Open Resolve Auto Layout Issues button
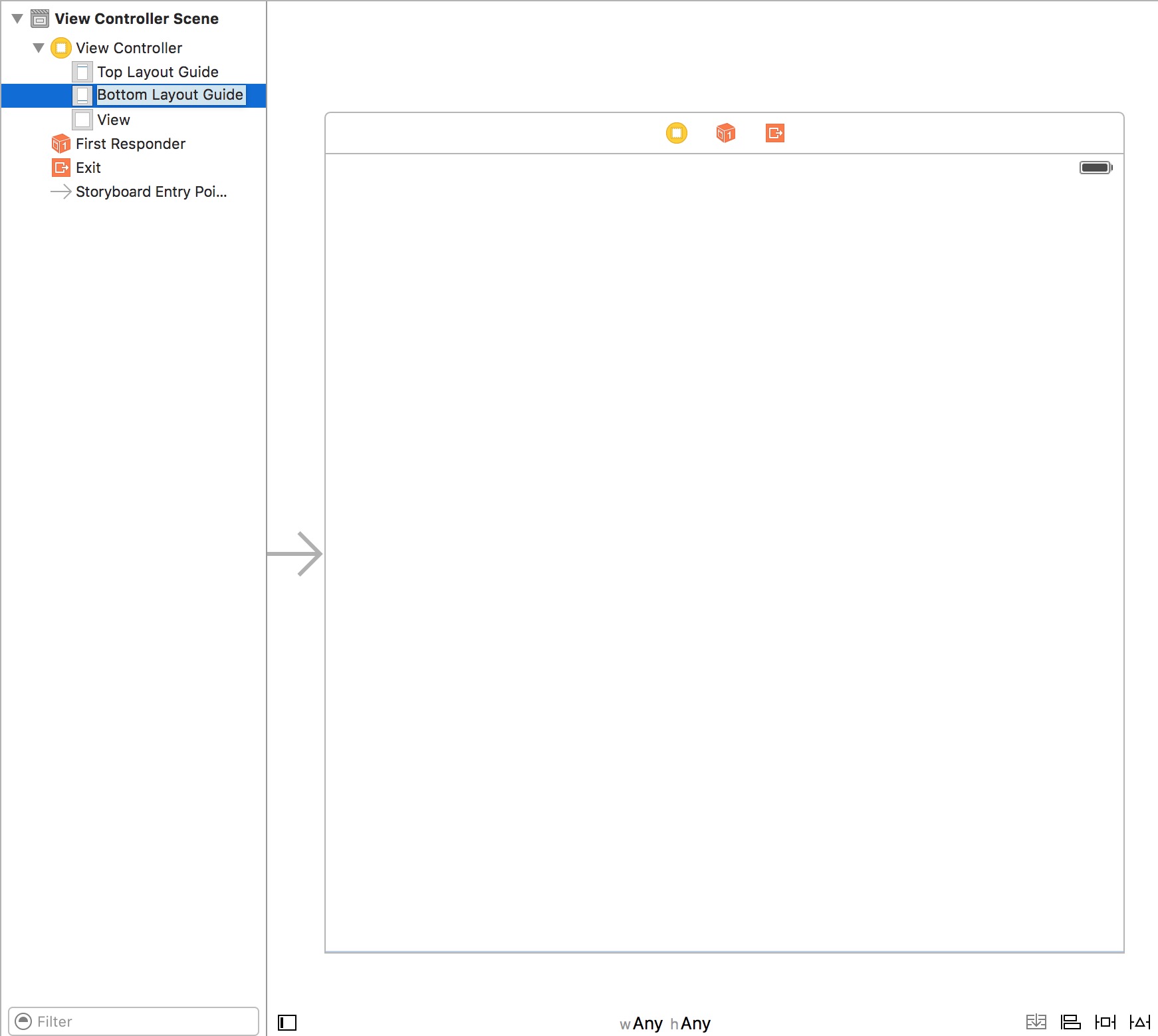 (x=1139, y=1022)
